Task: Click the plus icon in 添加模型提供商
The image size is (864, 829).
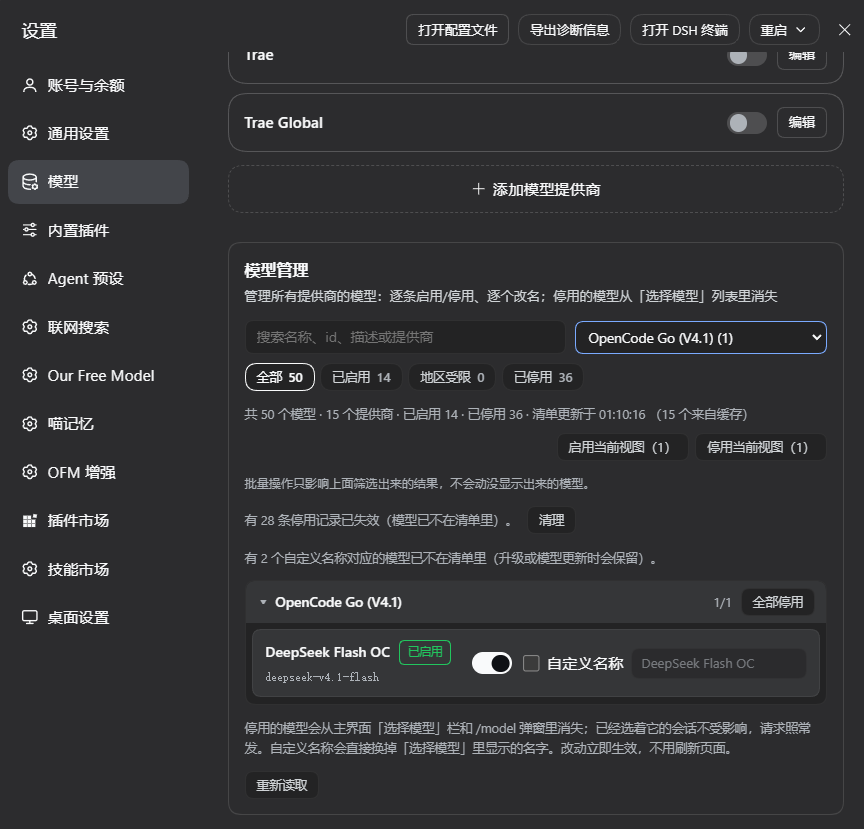Action: [x=478, y=189]
